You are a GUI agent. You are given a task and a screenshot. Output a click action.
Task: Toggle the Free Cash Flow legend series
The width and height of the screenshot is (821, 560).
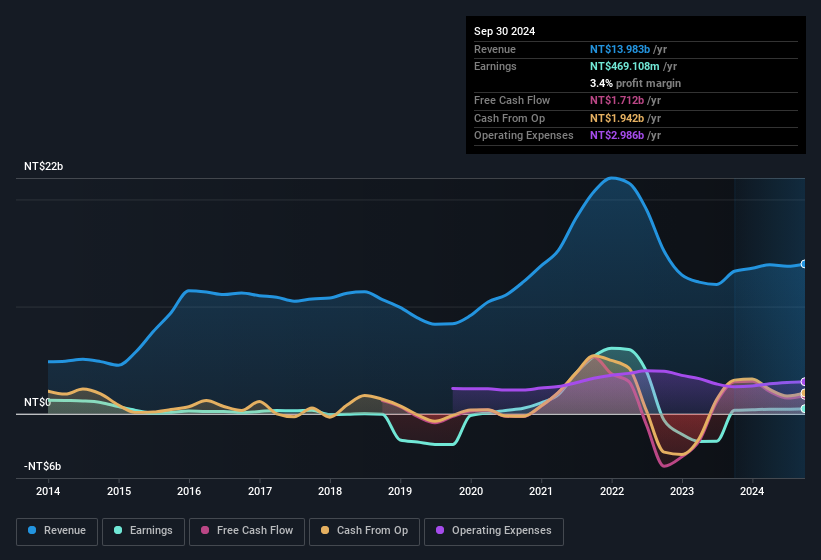point(247,531)
